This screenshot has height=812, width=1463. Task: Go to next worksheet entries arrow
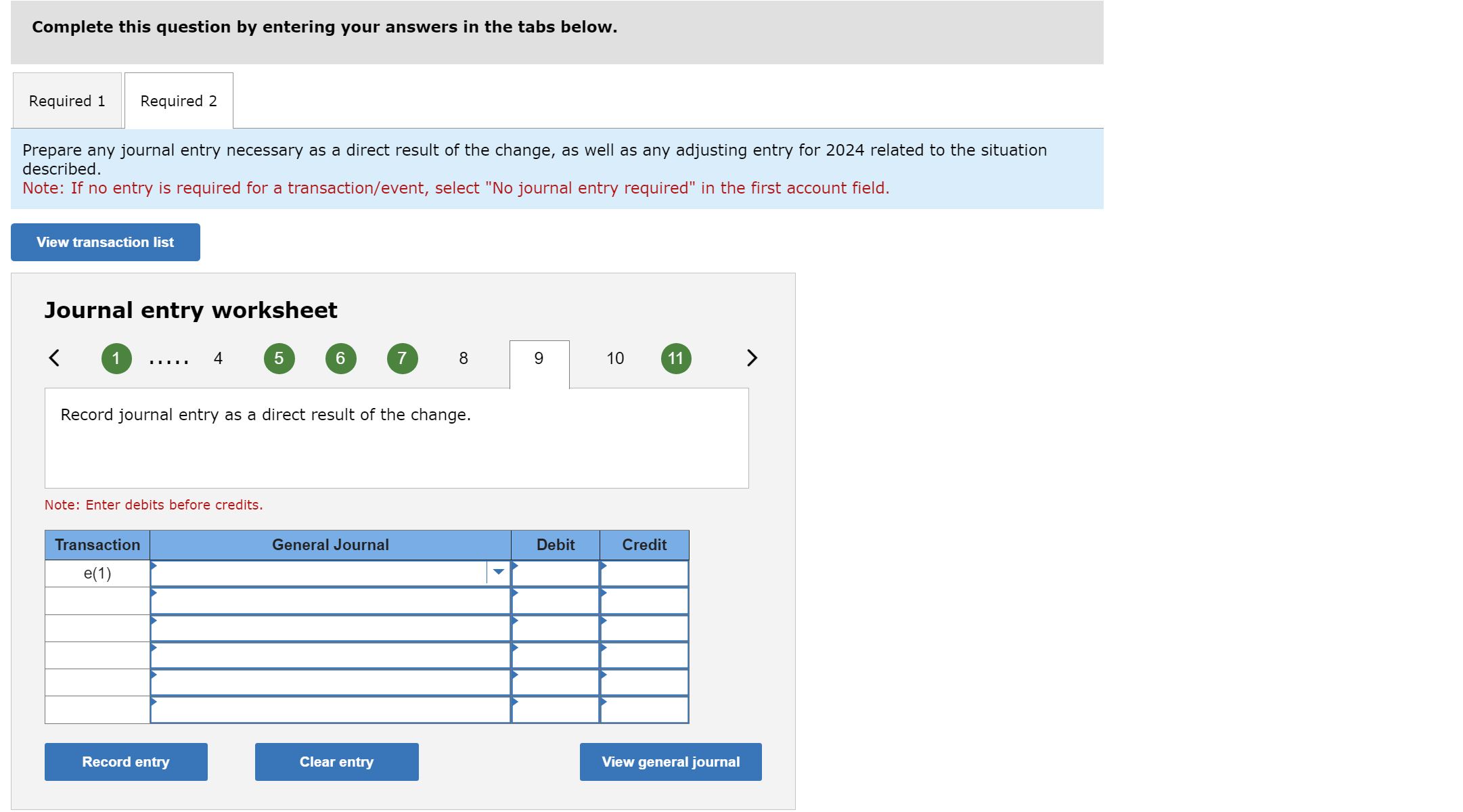(x=751, y=358)
